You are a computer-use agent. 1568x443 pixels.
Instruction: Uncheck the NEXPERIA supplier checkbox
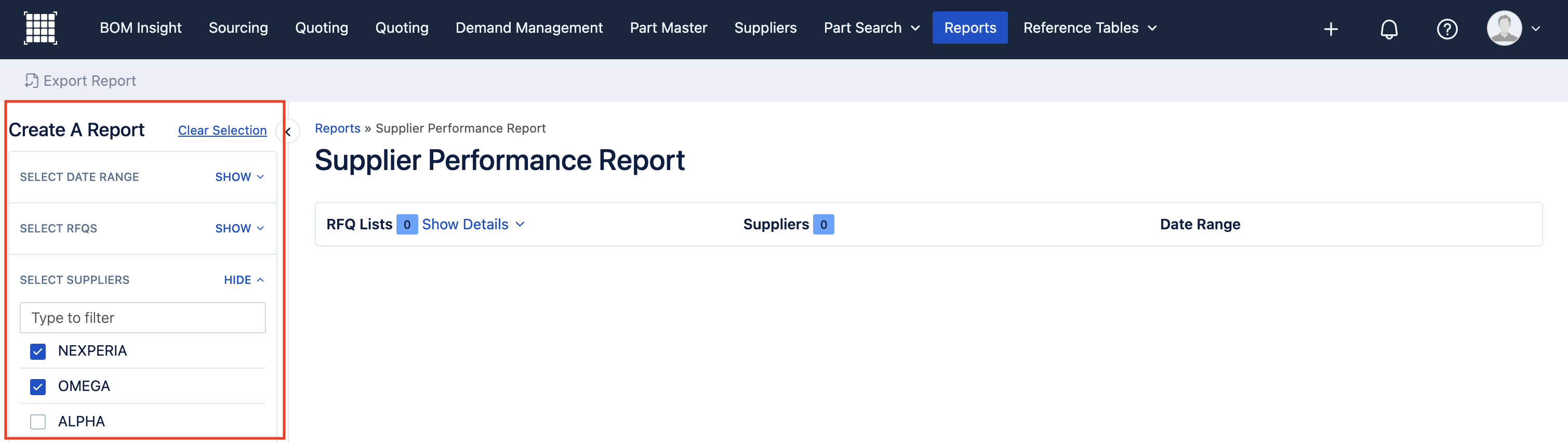38,351
